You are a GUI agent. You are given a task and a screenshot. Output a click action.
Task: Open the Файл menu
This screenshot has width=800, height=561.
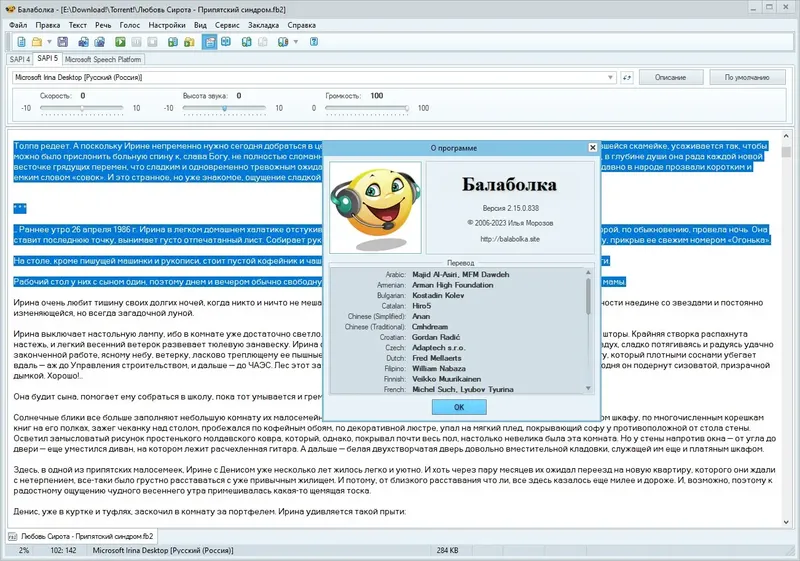[x=18, y=25]
